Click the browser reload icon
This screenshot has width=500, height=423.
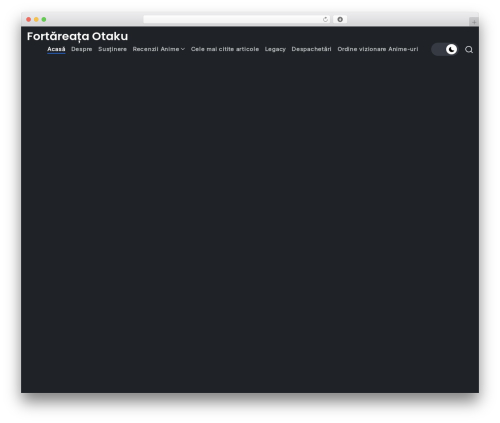325,19
